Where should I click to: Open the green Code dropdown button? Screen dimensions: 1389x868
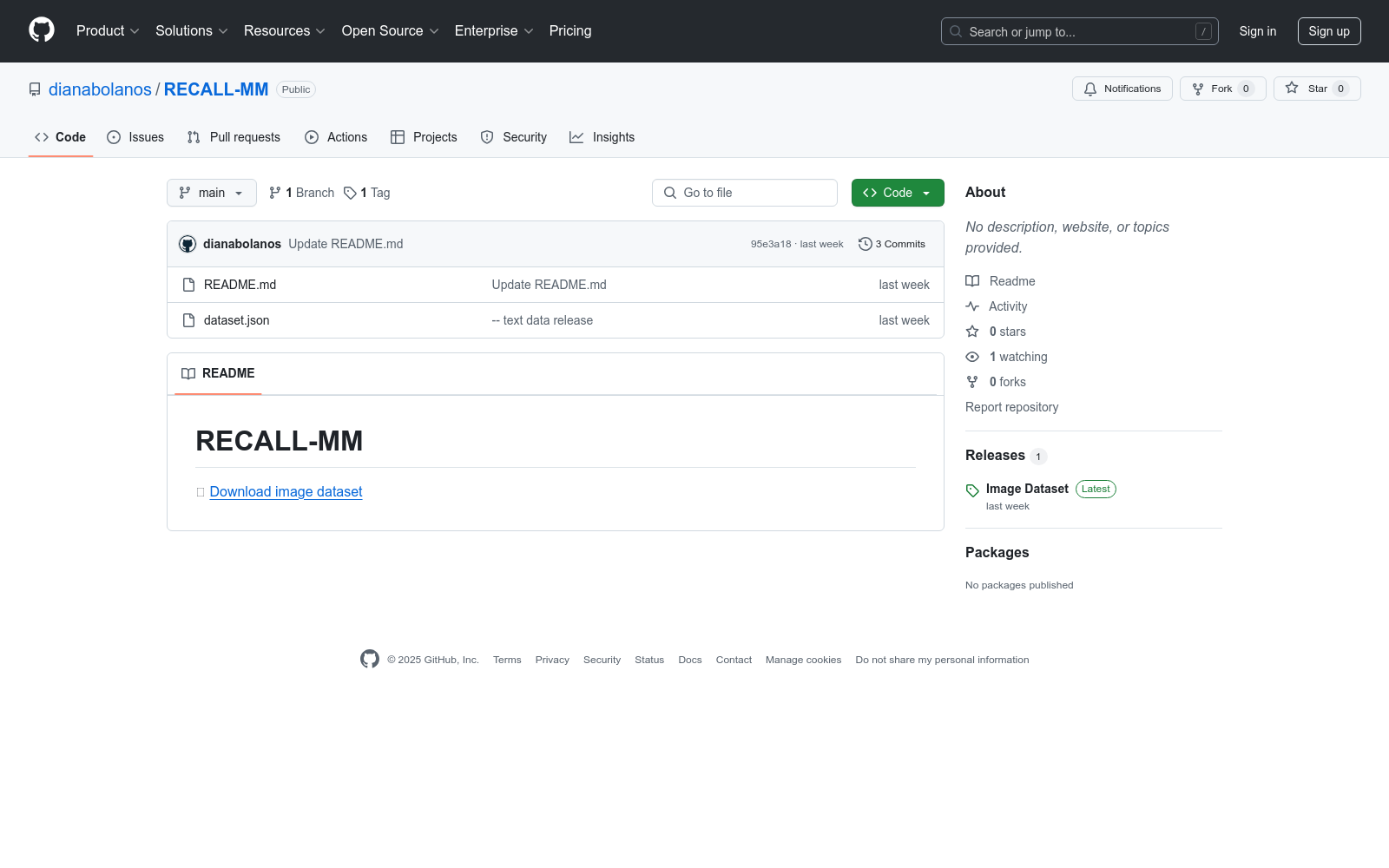(x=898, y=193)
